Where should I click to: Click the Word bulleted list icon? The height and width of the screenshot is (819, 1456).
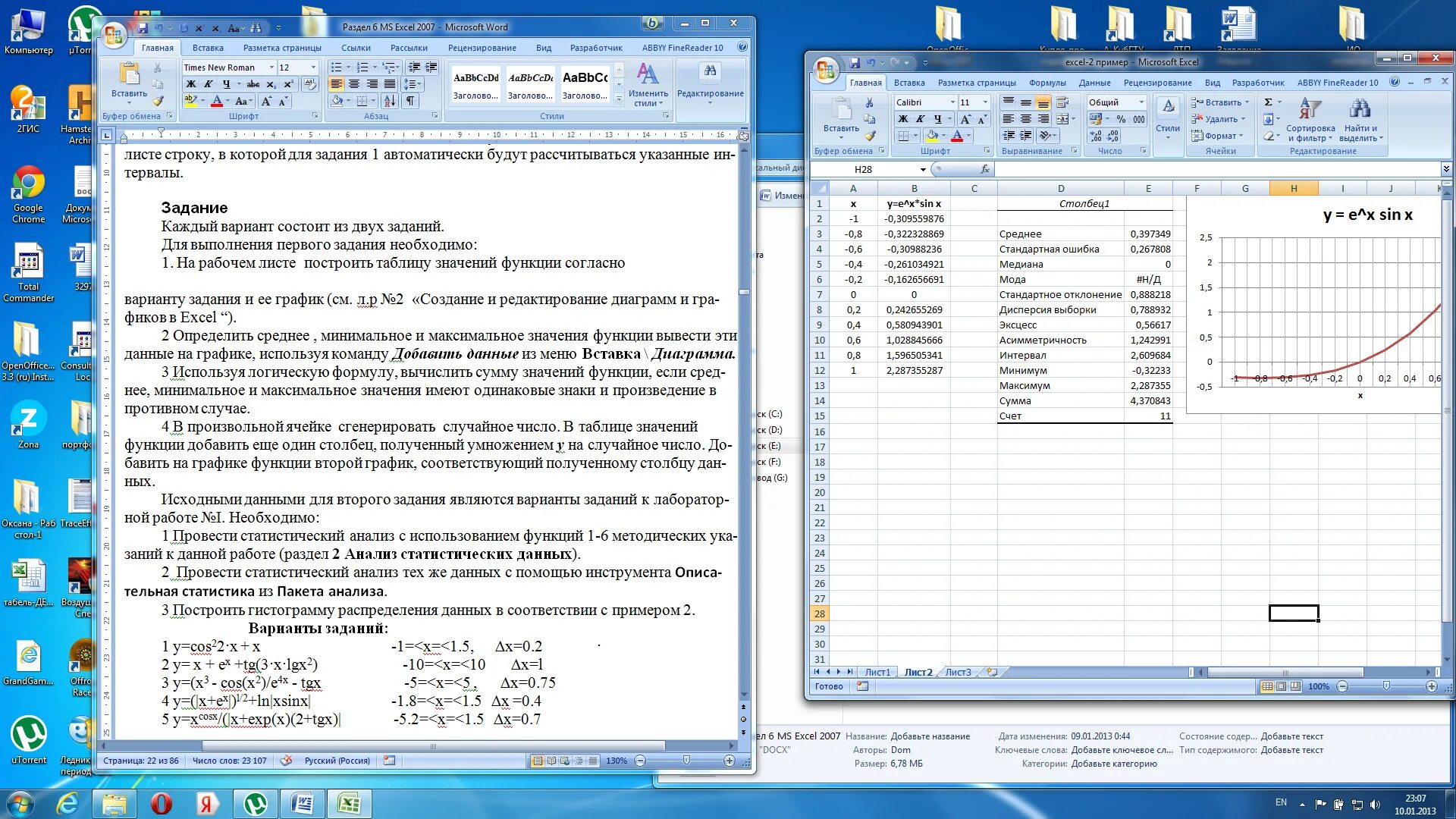point(337,67)
